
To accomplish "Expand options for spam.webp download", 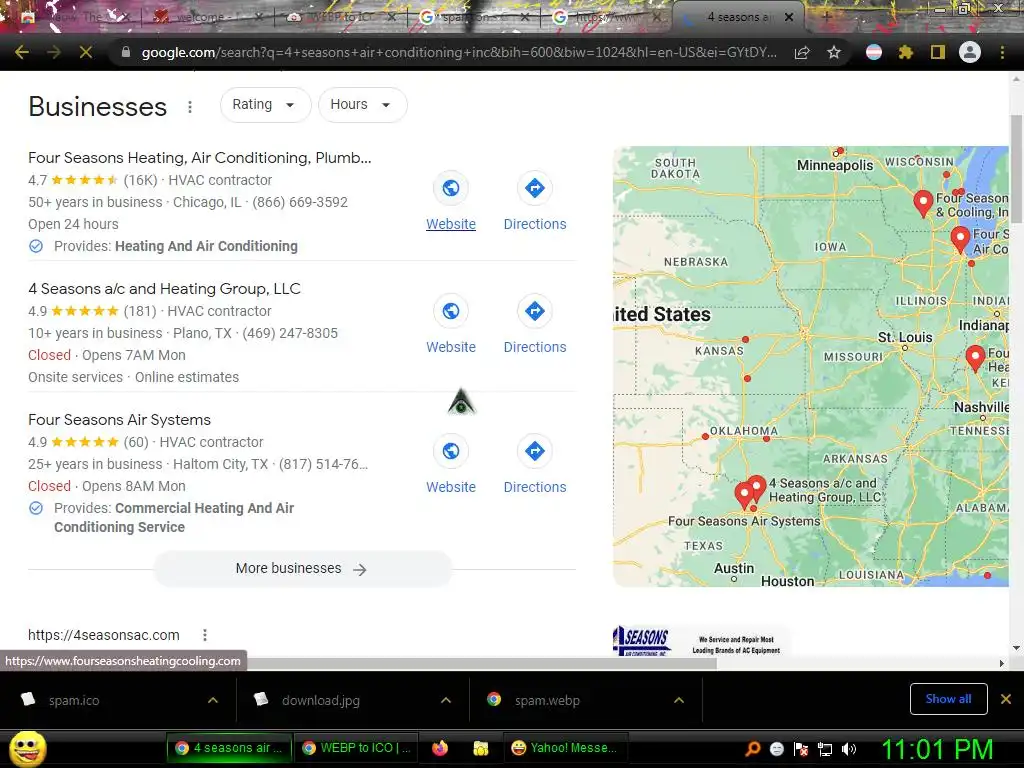I will pyautogui.click(x=679, y=700).
